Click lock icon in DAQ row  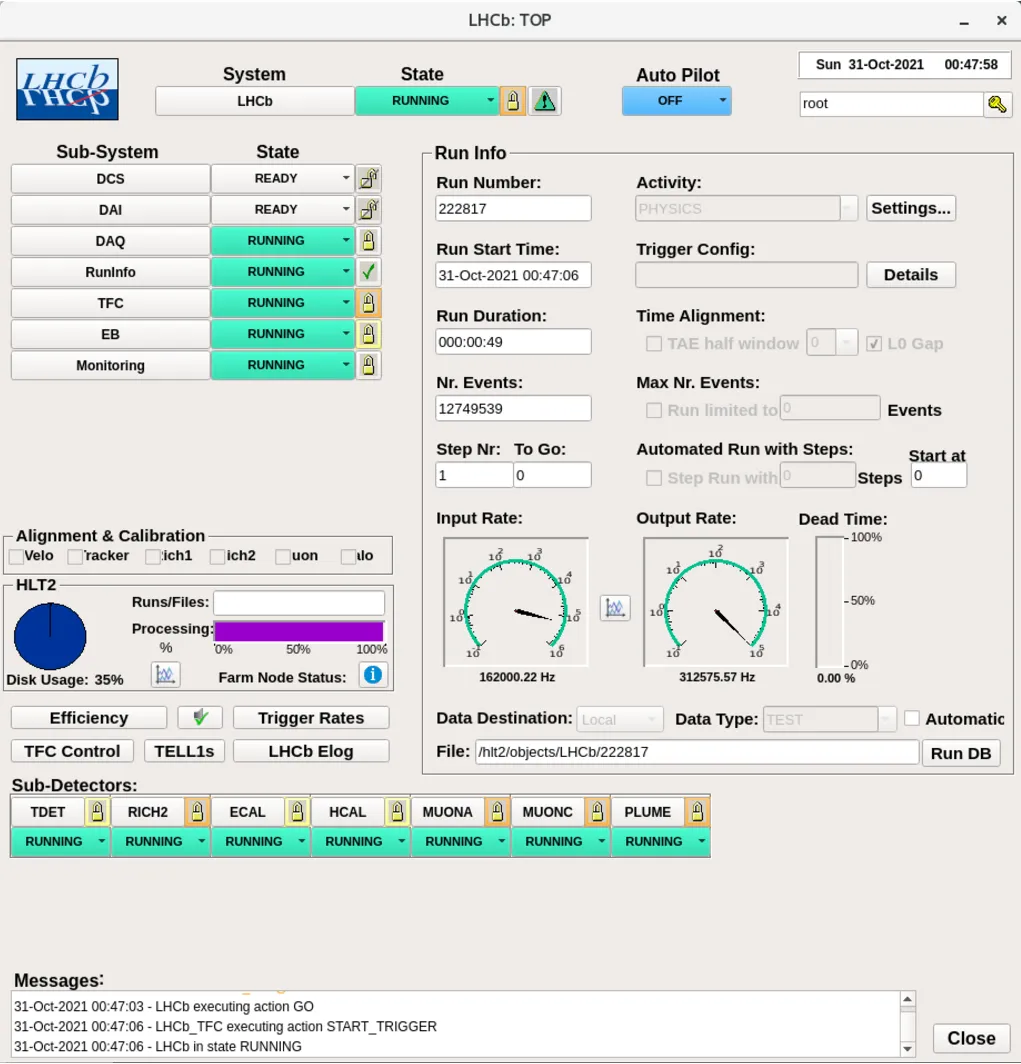click(368, 241)
